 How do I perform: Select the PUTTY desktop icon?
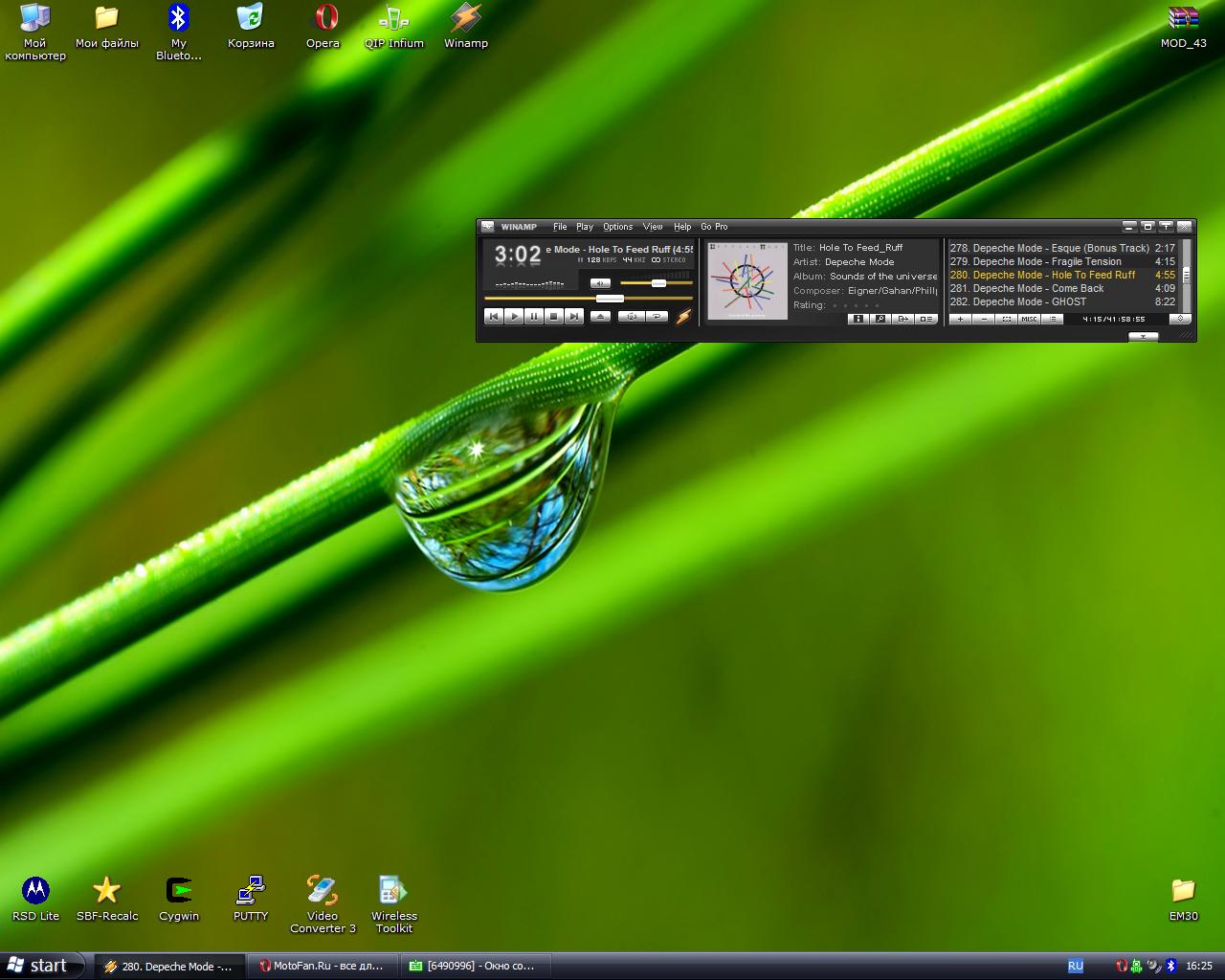pyautogui.click(x=251, y=899)
